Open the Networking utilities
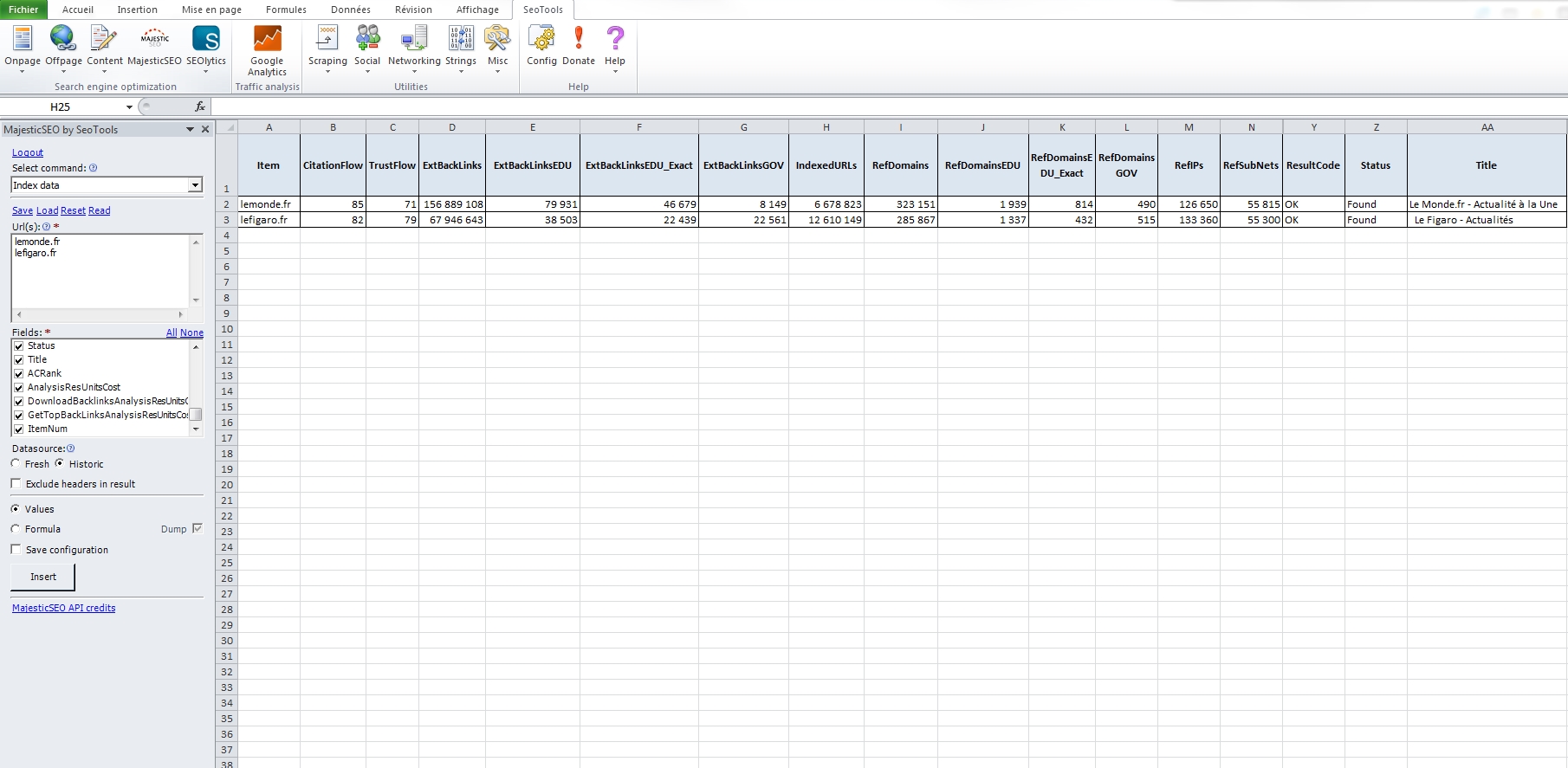 [414, 48]
